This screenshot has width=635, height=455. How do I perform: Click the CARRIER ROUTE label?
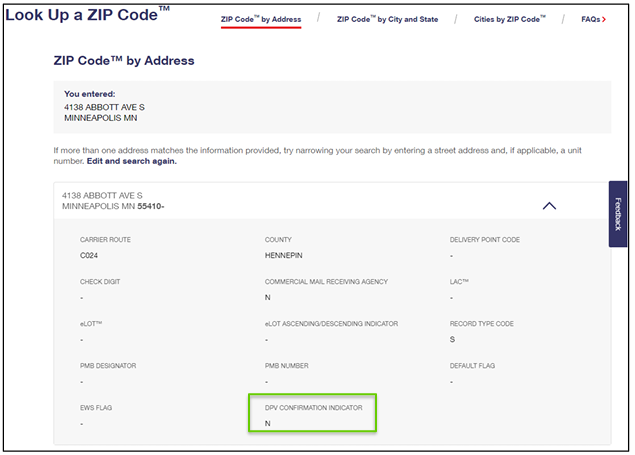(x=105, y=240)
